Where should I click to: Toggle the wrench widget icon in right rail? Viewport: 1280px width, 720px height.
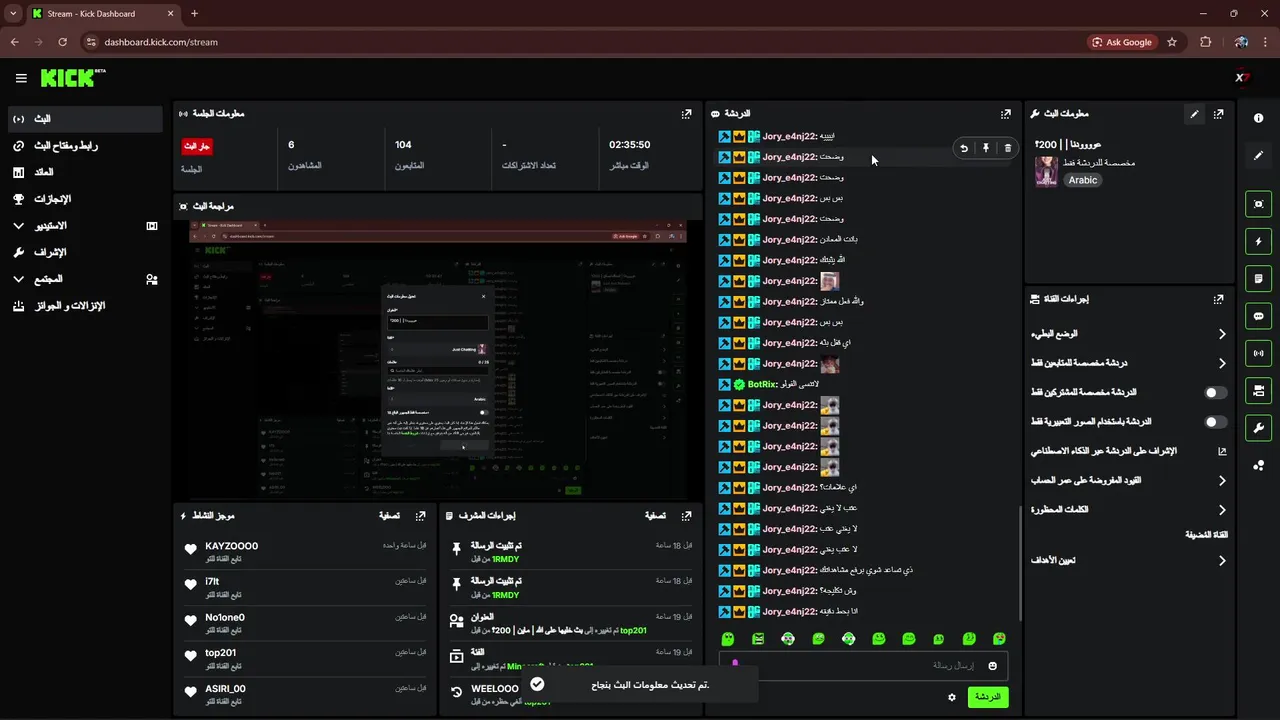click(x=1258, y=428)
